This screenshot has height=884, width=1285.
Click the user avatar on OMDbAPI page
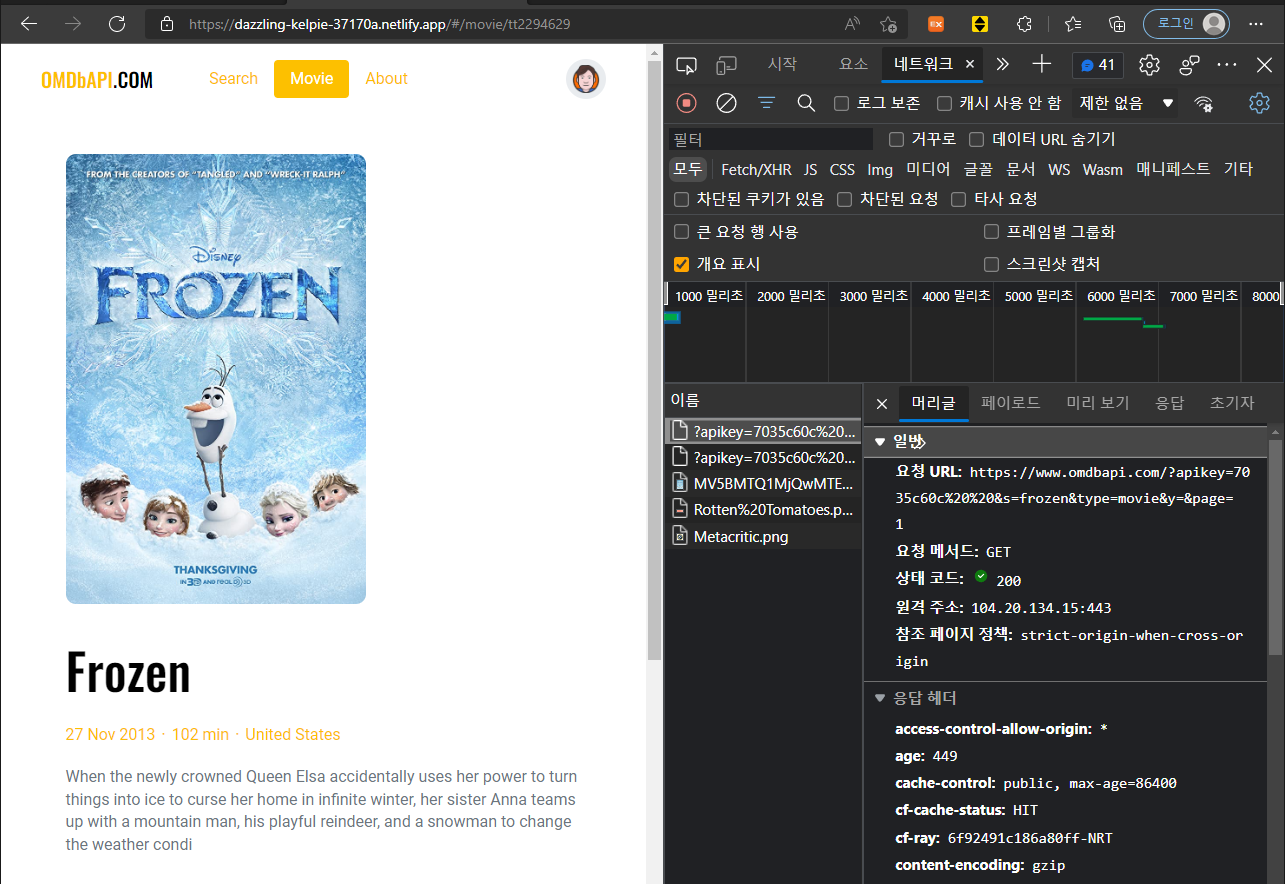(586, 79)
